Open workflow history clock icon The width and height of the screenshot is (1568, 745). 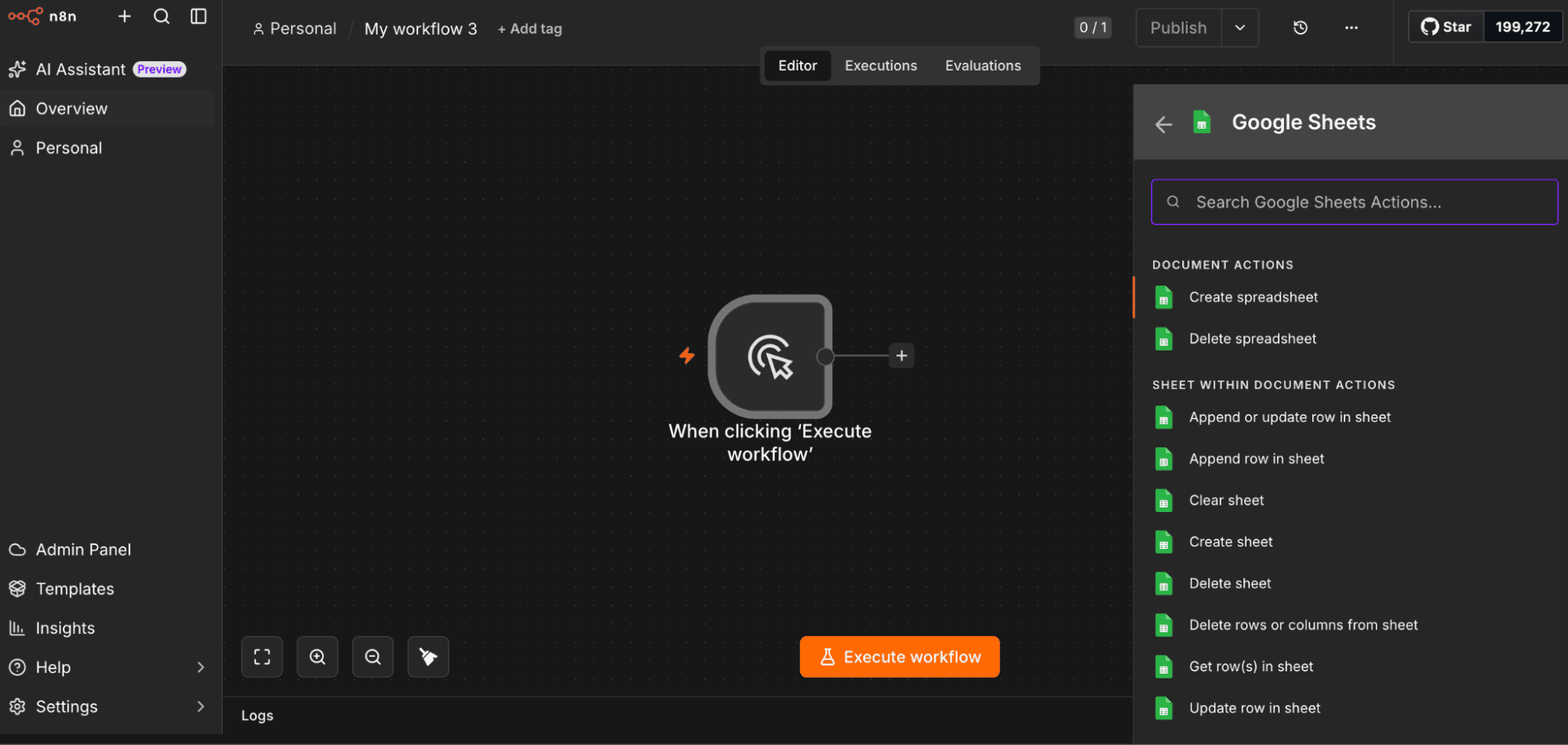pyautogui.click(x=1300, y=27)
